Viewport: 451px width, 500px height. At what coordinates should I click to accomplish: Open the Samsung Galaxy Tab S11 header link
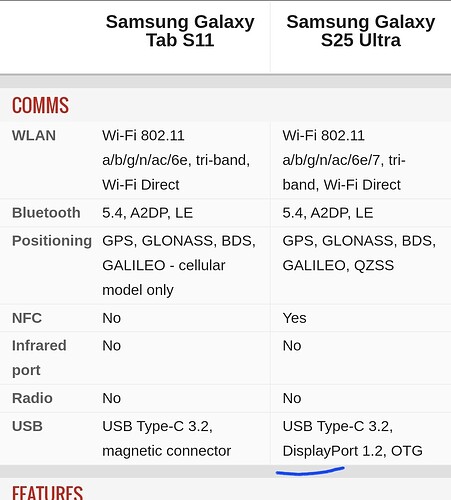(x=180, y=31)
